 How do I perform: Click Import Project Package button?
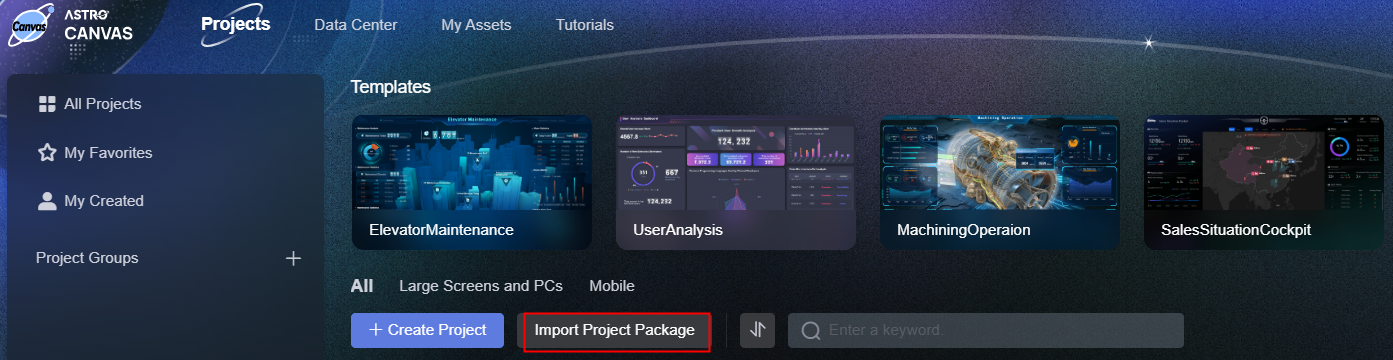point(615,330)
